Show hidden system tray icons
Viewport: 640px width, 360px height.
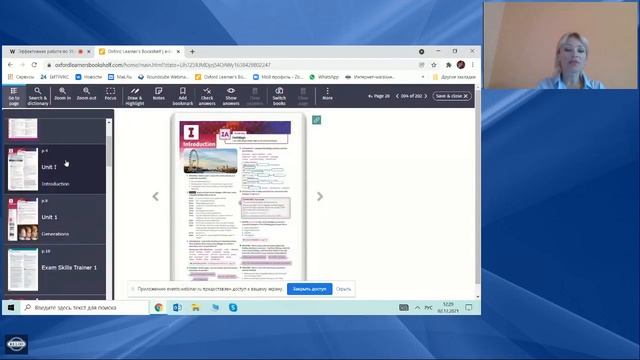(417, 308)
